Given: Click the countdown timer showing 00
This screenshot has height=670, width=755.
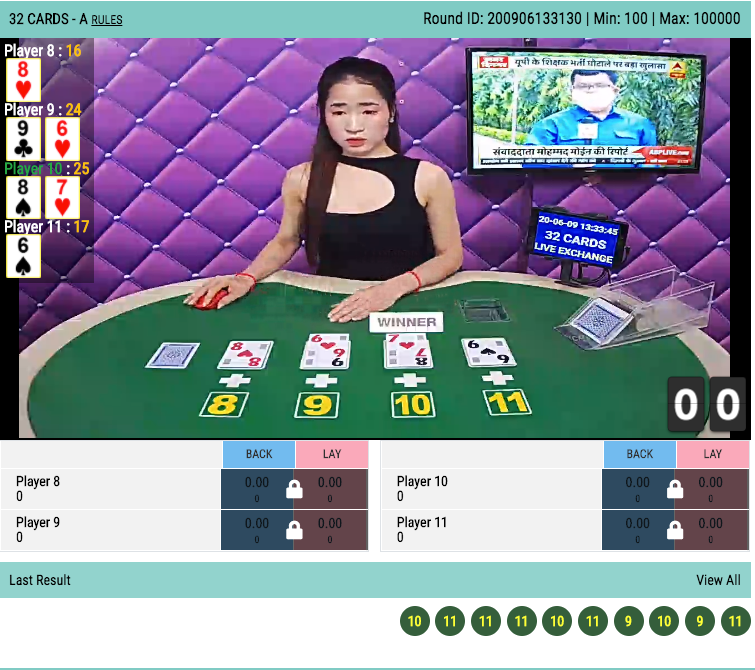Looking at the screenshot, I should [x=707, y=404].
